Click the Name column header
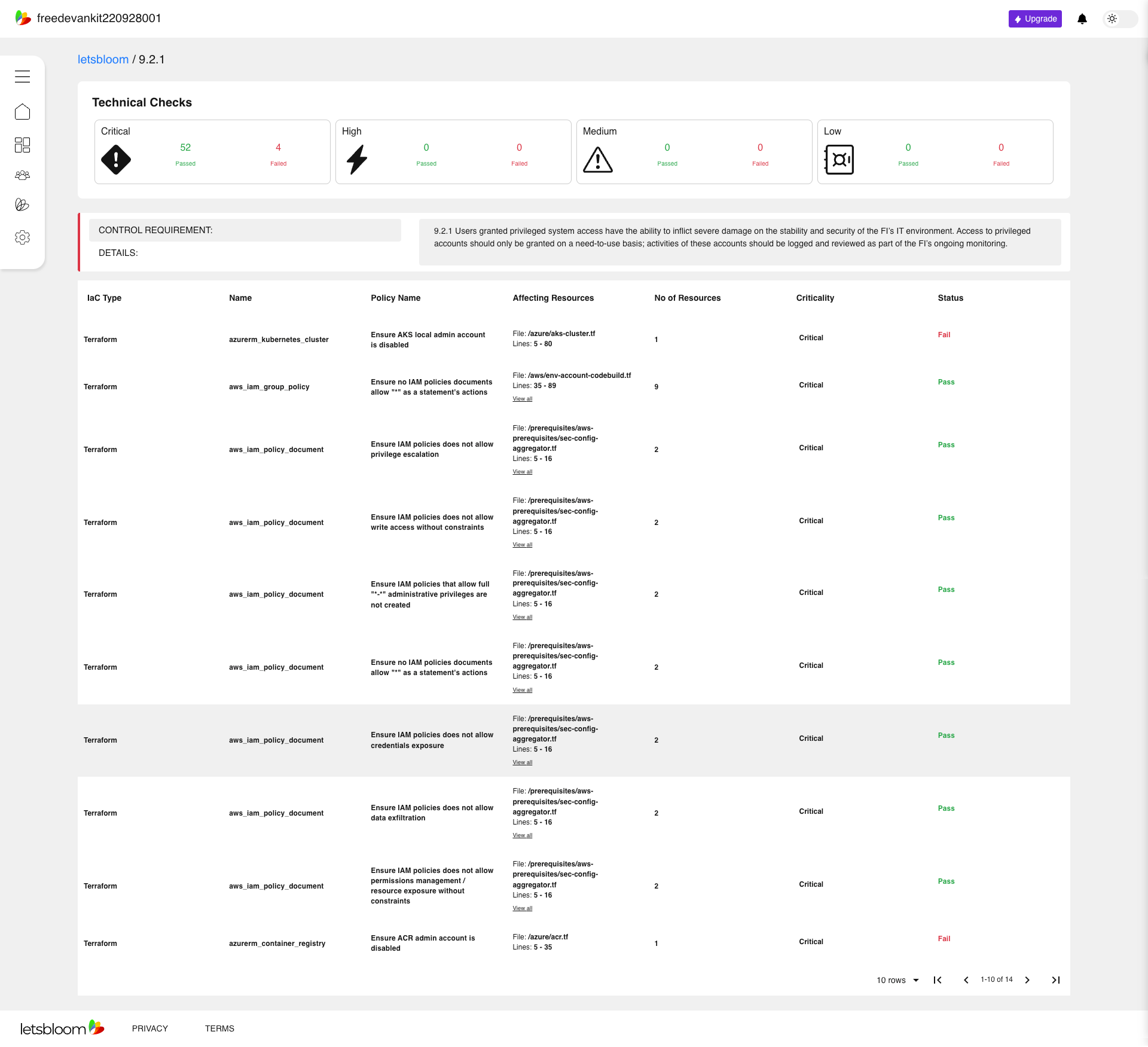 coord(240,298)
